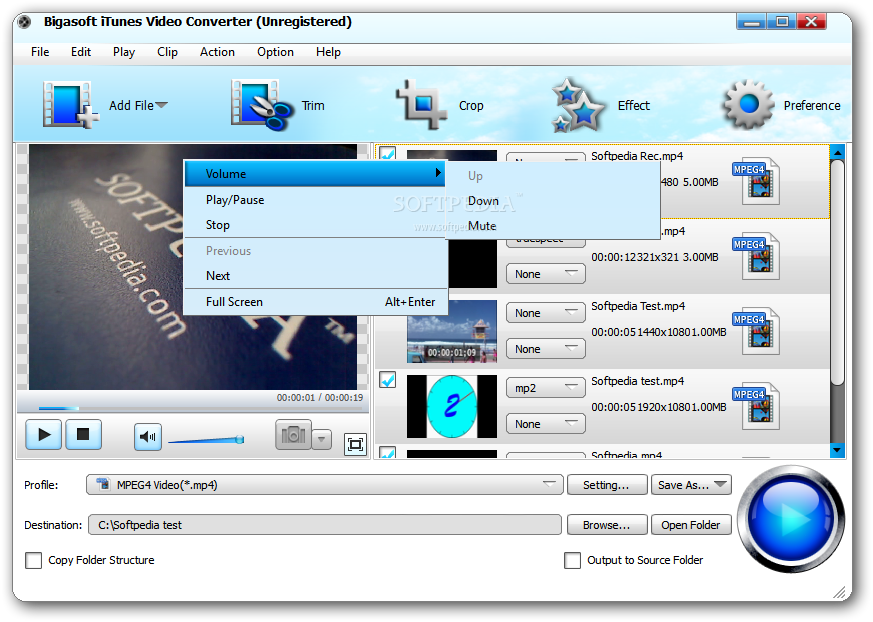Click the Stop square button in the player
873x622 pixels.
84,434
